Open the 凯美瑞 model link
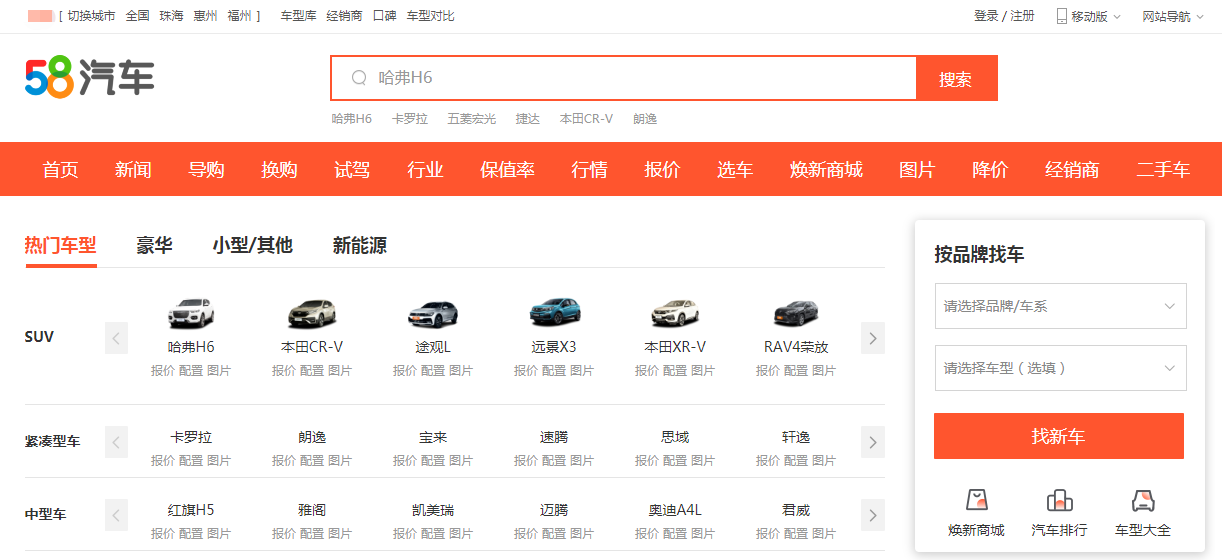The width and height of the screenshot is (1222, 560). pos(433,510)
